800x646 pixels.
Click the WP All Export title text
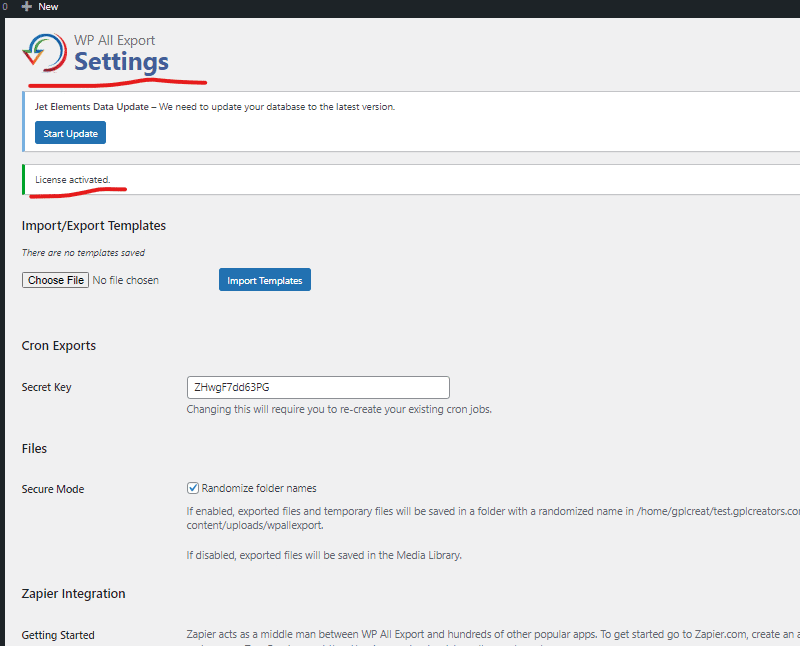(114, 40)
